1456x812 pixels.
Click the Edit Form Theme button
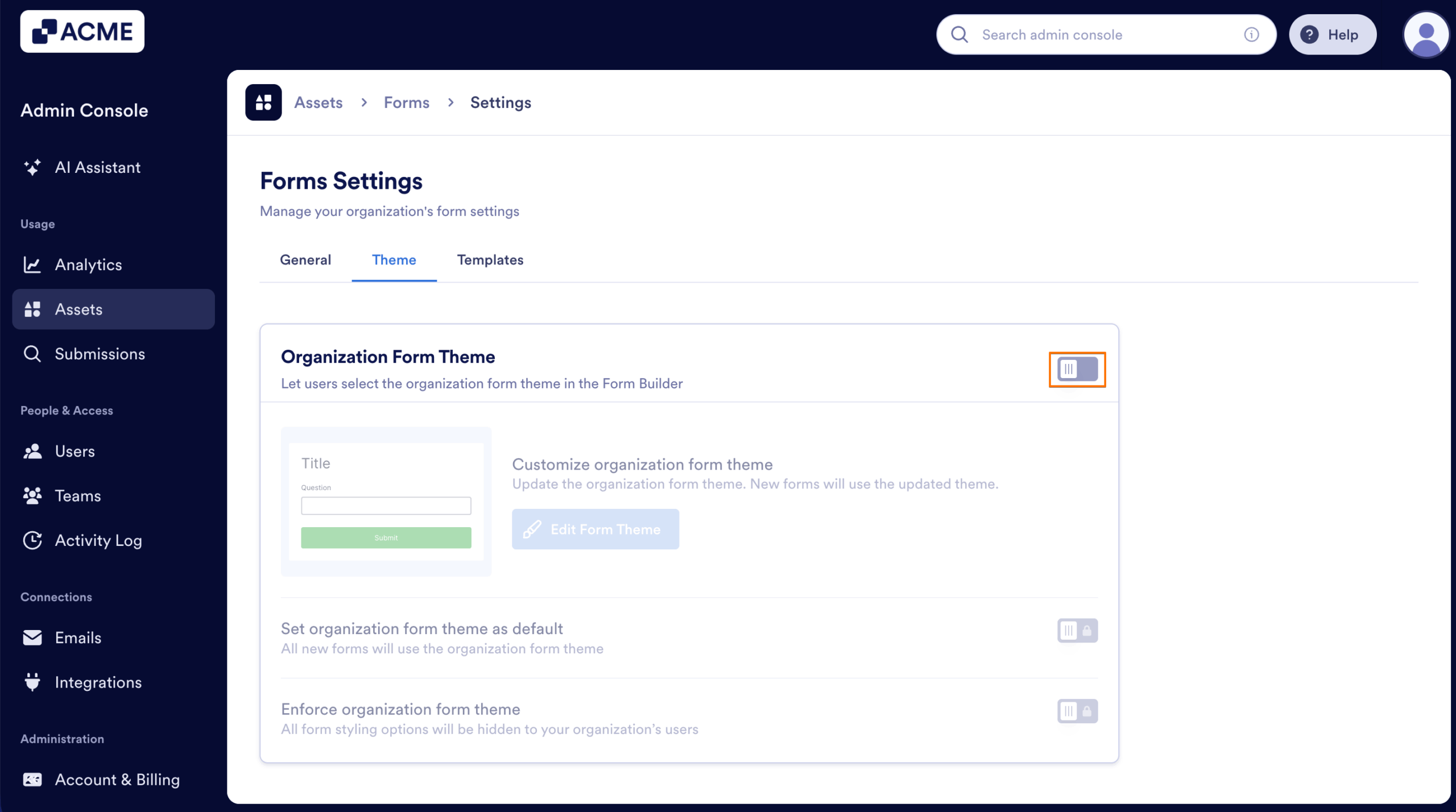[x=595, y=529]
